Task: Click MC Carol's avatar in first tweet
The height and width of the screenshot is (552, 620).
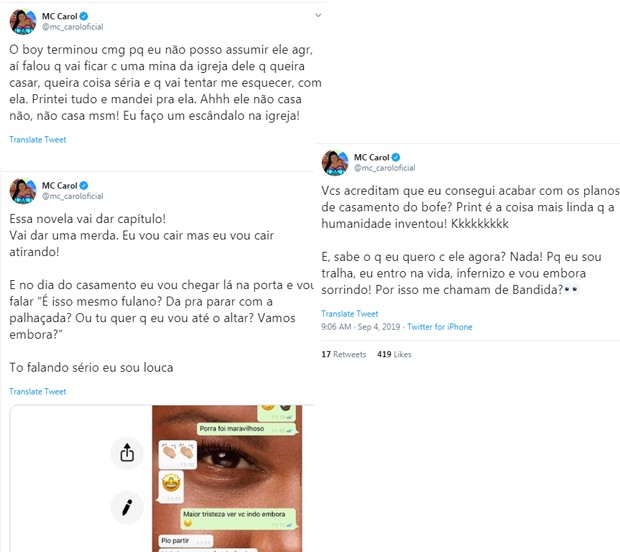Action: (x=23, y=22)
